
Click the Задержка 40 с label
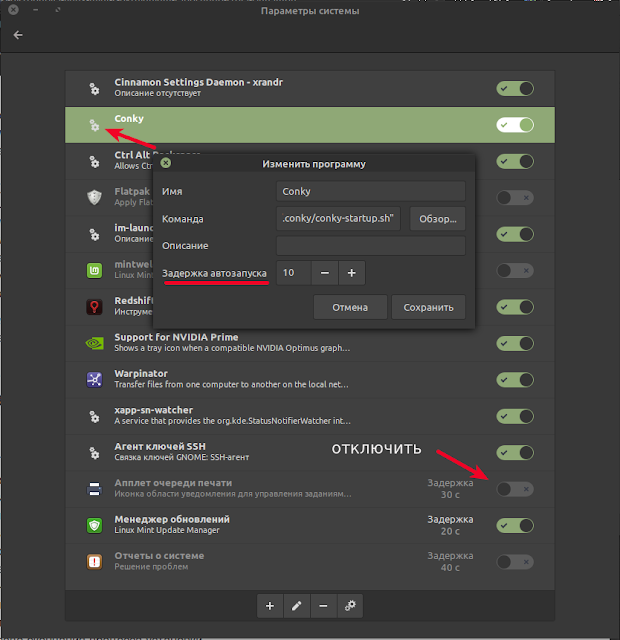tap(450, 562)
